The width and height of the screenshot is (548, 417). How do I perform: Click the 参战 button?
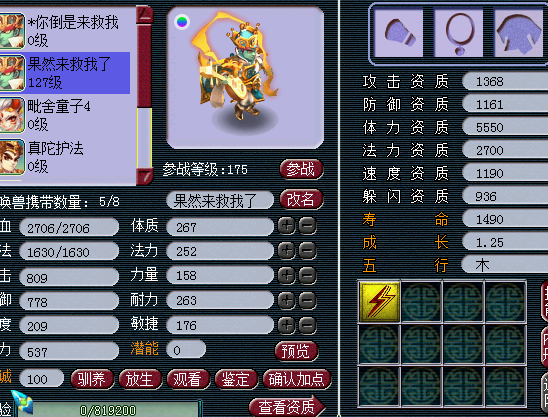coord(301,169)
